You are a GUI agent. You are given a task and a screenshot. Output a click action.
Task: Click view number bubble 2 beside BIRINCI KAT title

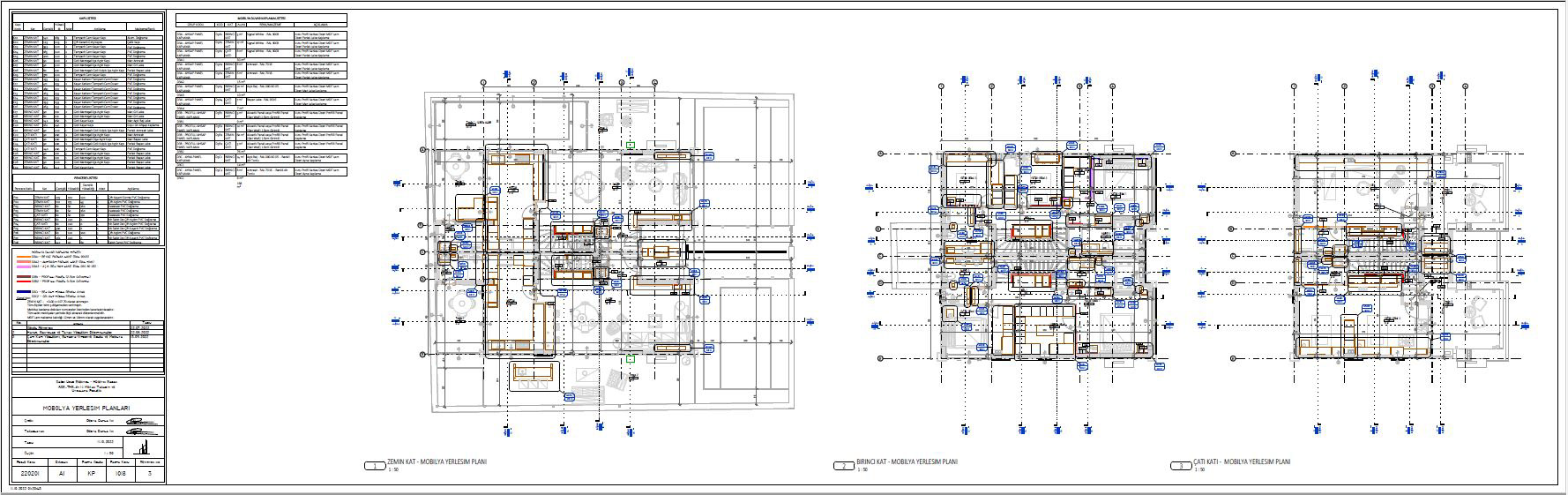tap(844, 465)
